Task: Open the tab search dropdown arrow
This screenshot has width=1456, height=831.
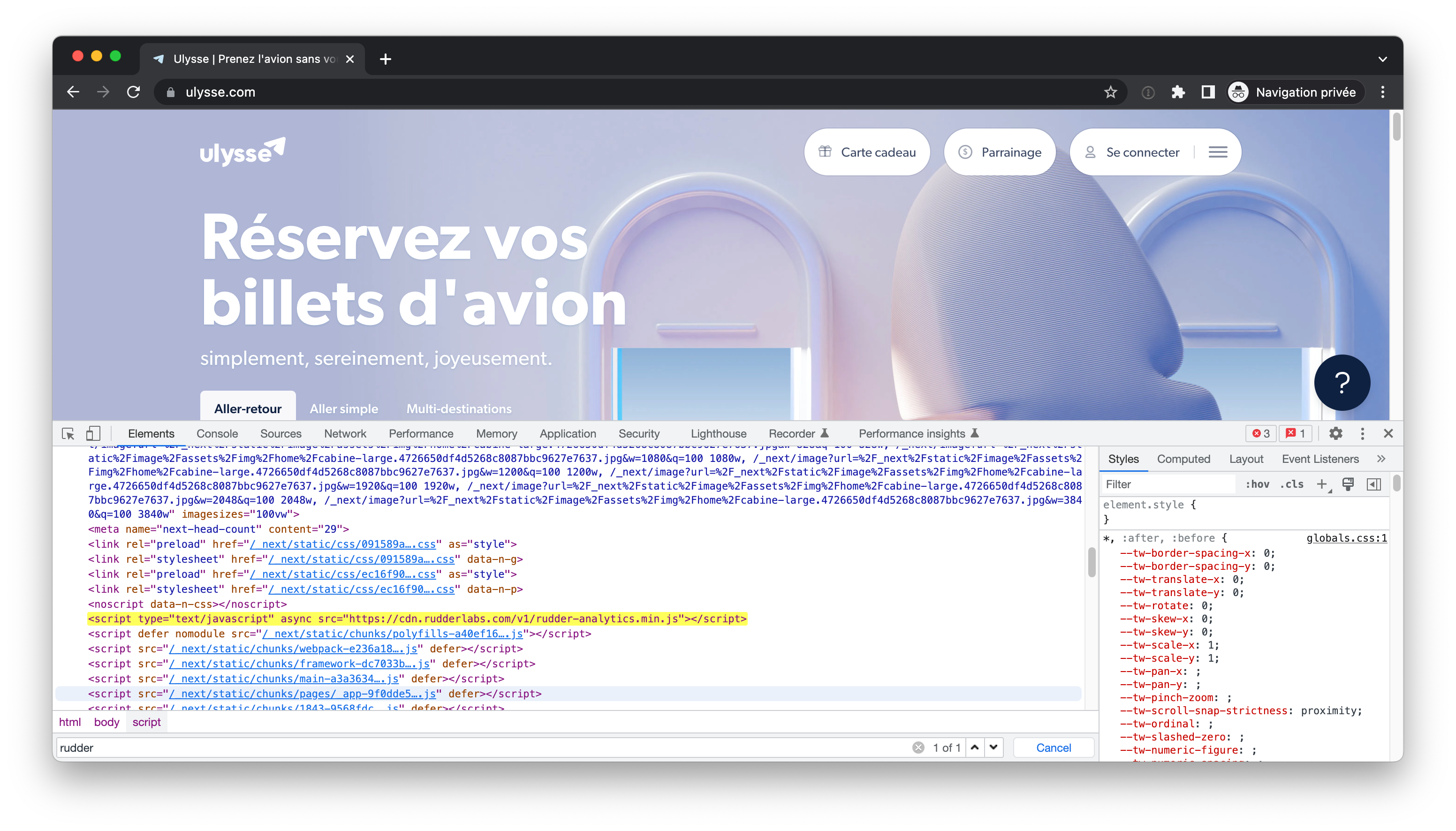Action: tap(1382, 60)
